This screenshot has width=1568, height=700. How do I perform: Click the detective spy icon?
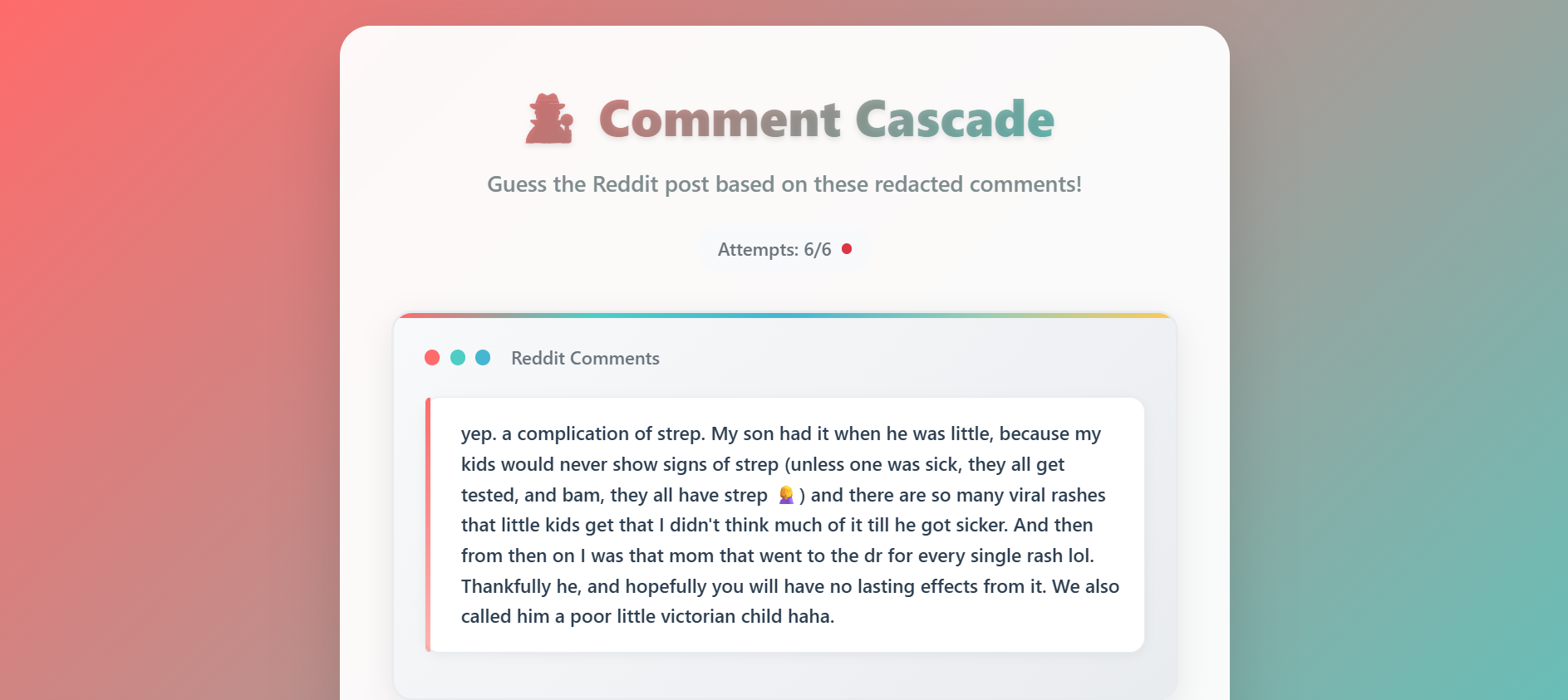pyautogui.click(x=549, y=119)
